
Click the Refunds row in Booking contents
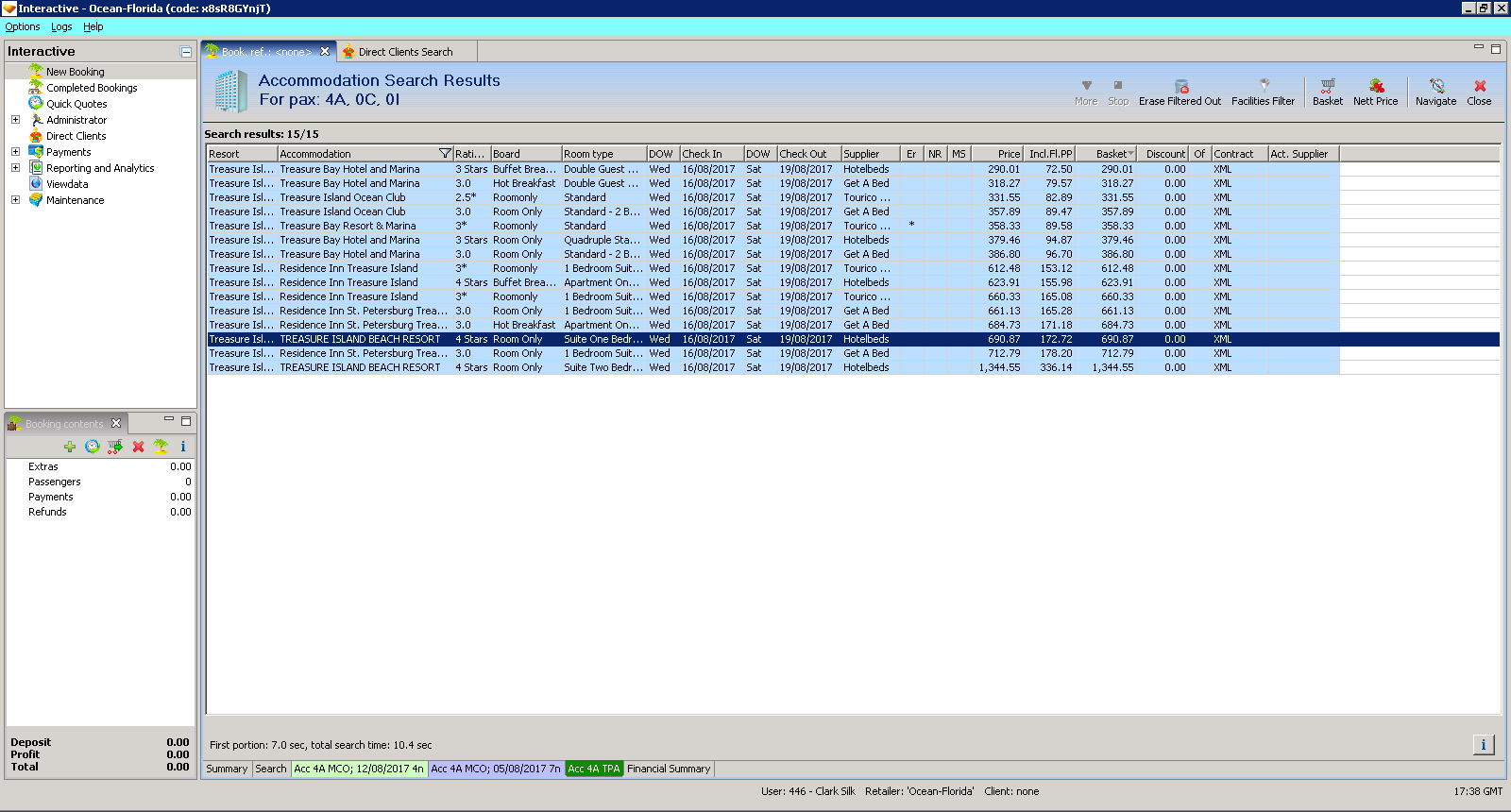100,512
